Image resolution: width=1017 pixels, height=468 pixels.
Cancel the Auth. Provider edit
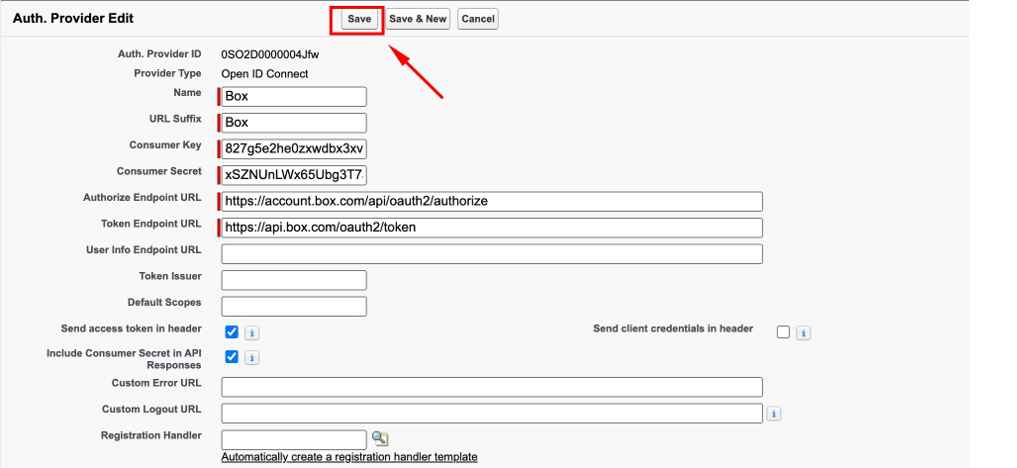(x=478, y=19)
